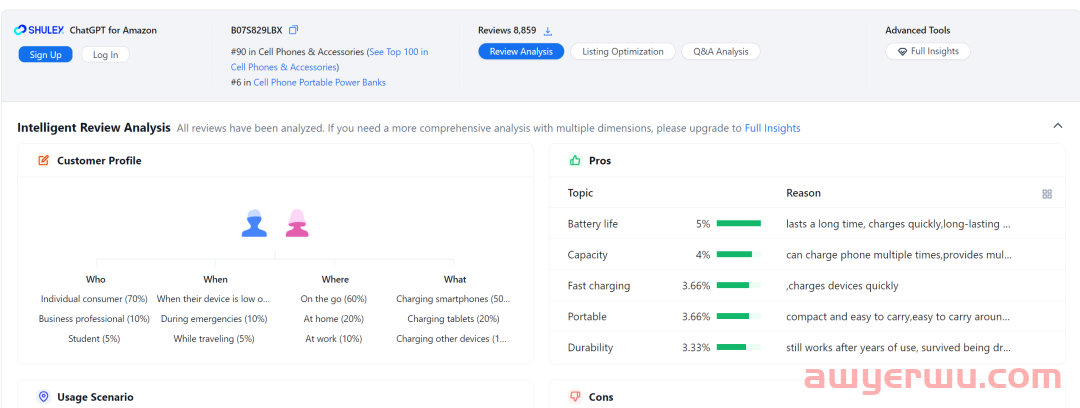Click Student (5%) entry
The width and height of the screenshot is (1080, 408).
pyautogui.click(x=96, y=338)
